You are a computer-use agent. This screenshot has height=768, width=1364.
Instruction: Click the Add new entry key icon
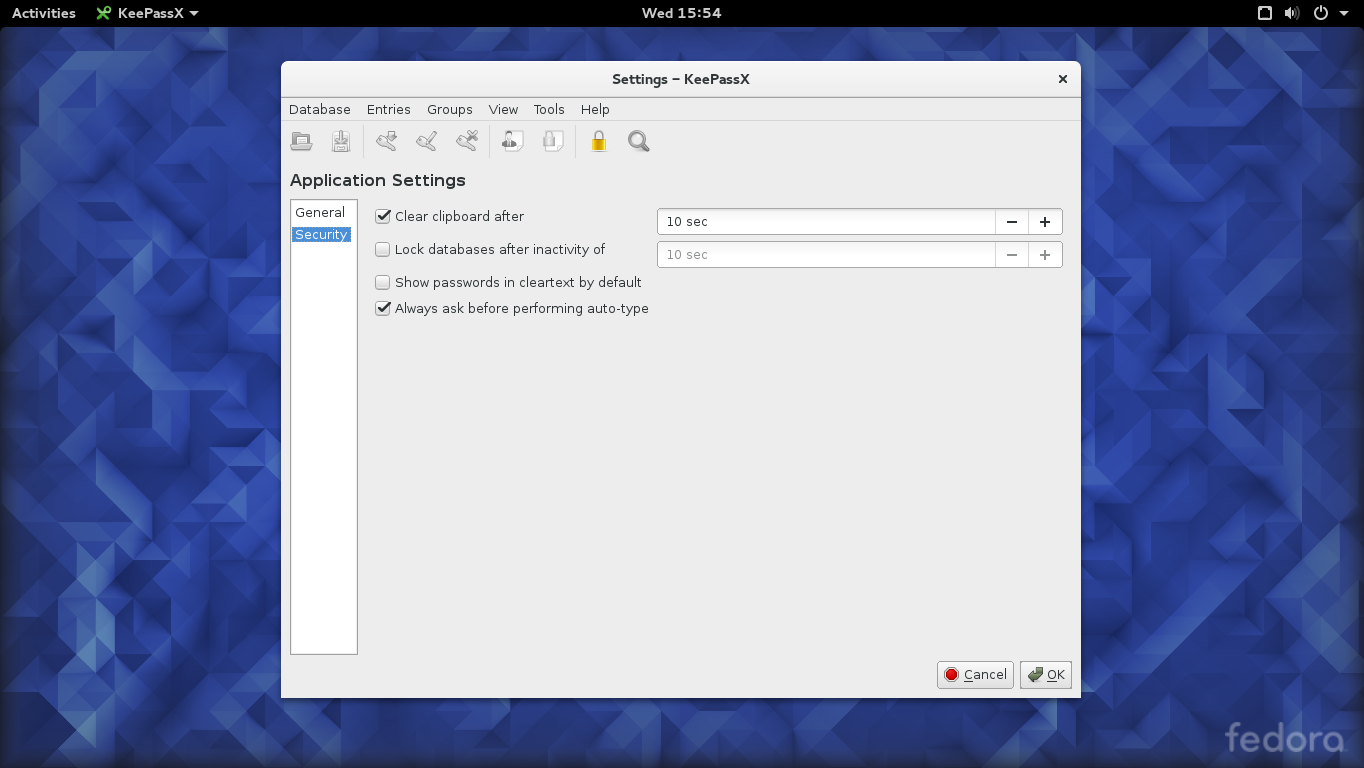point(387,142)
